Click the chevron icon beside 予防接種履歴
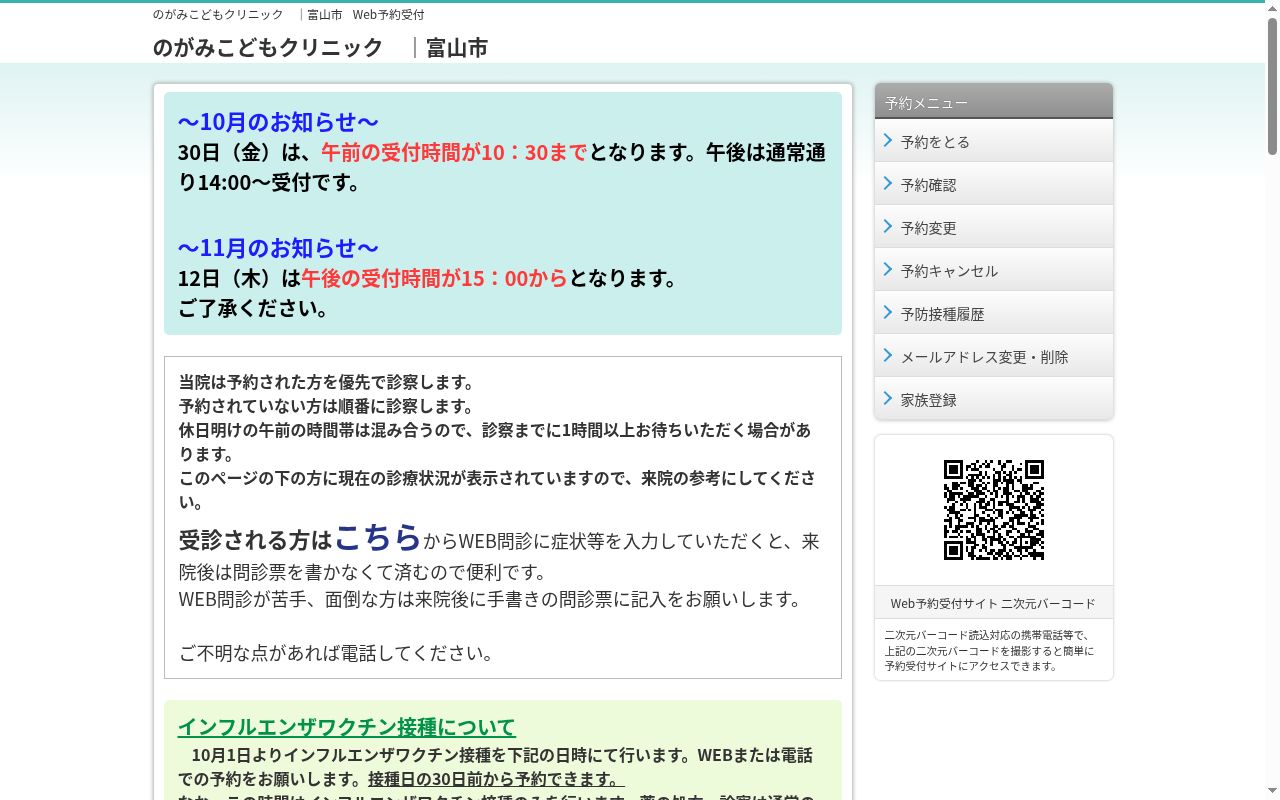The height and width of the screenshot is (800, 1280). (x=888, y=313)
